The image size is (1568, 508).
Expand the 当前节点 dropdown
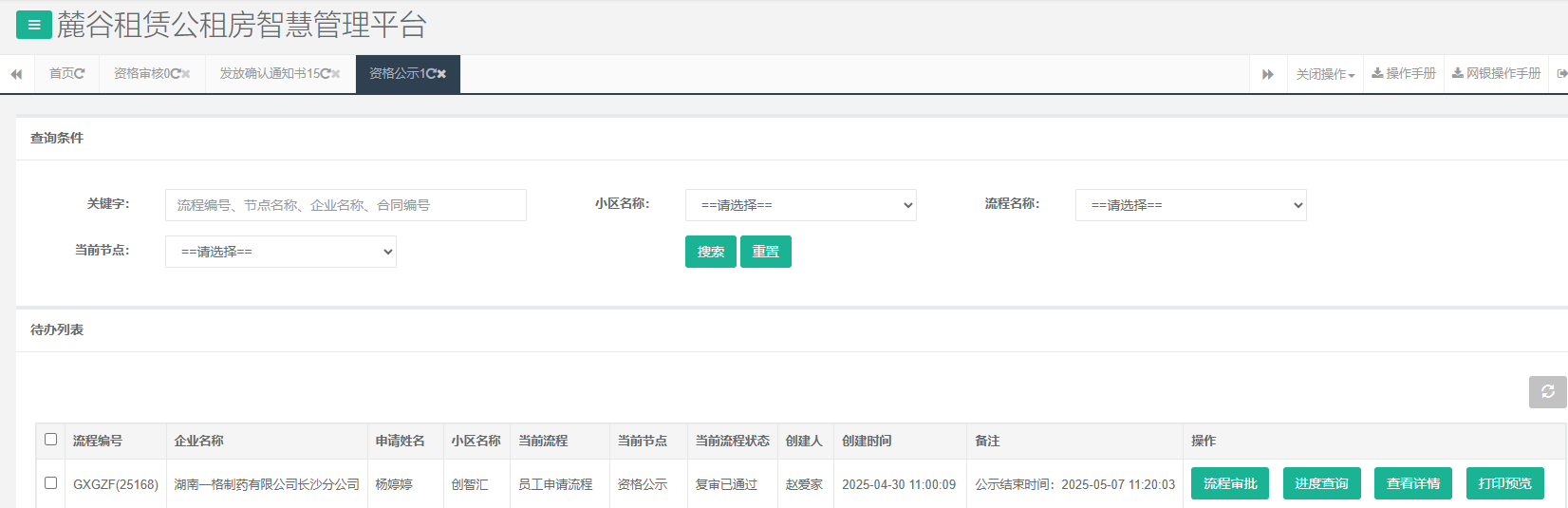click(x=280, y=252)
